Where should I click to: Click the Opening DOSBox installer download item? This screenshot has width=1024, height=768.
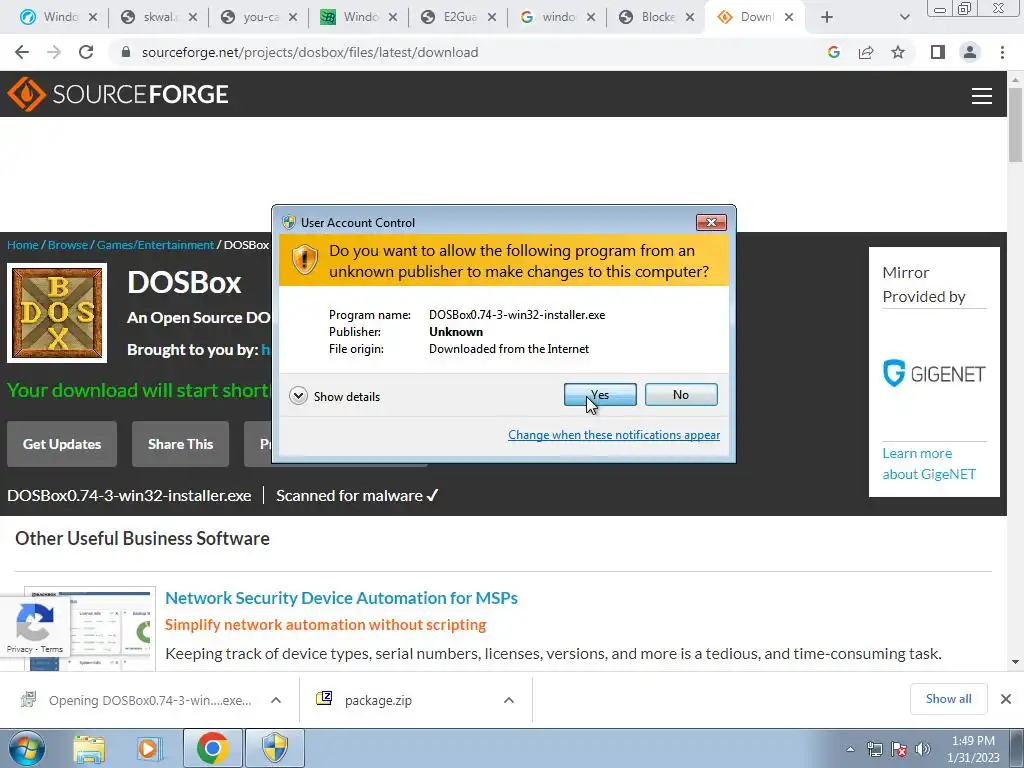pos(149,700)
